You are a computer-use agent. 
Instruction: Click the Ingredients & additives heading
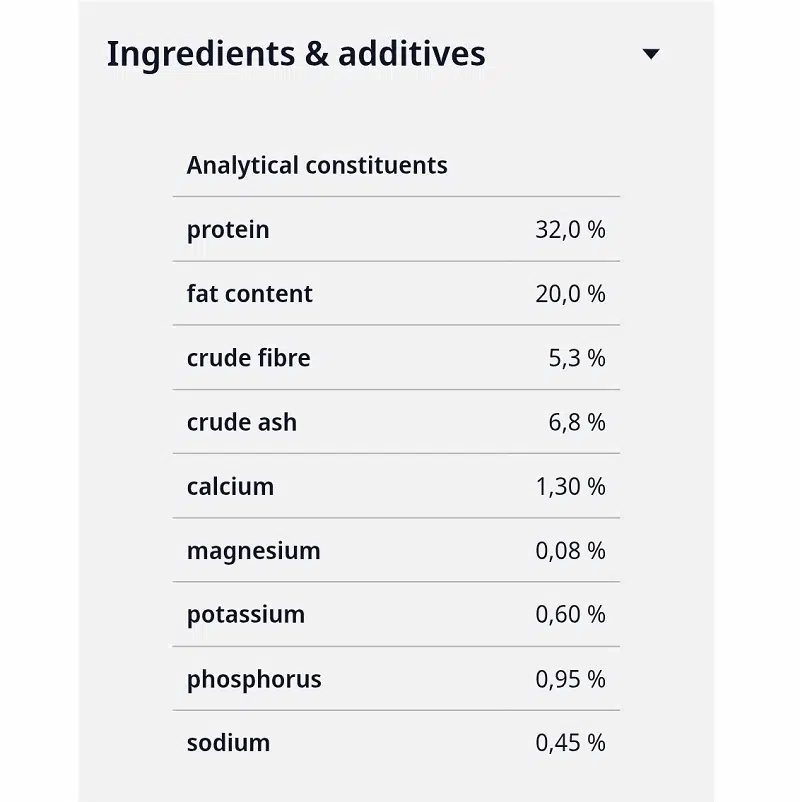pos(296,54)
